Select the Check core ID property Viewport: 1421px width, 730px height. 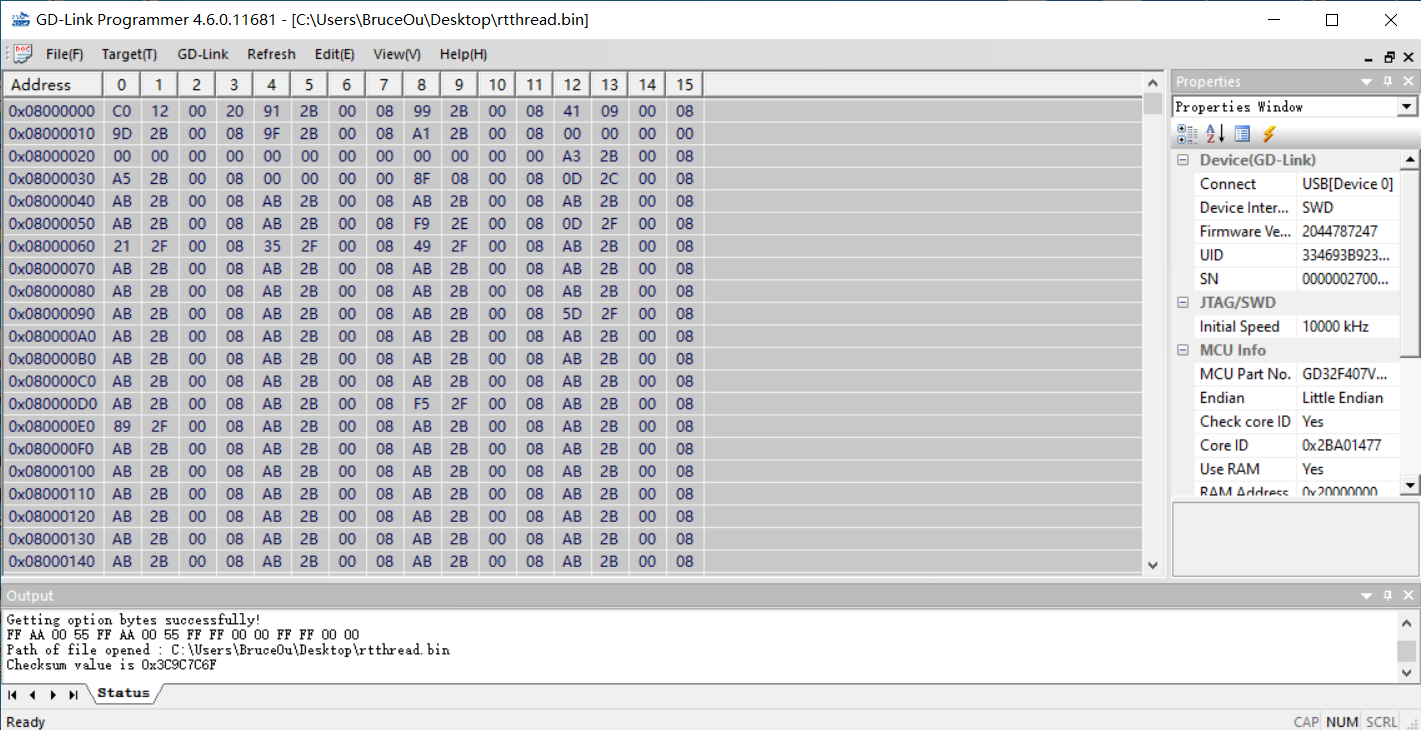tap(1297, 422)
